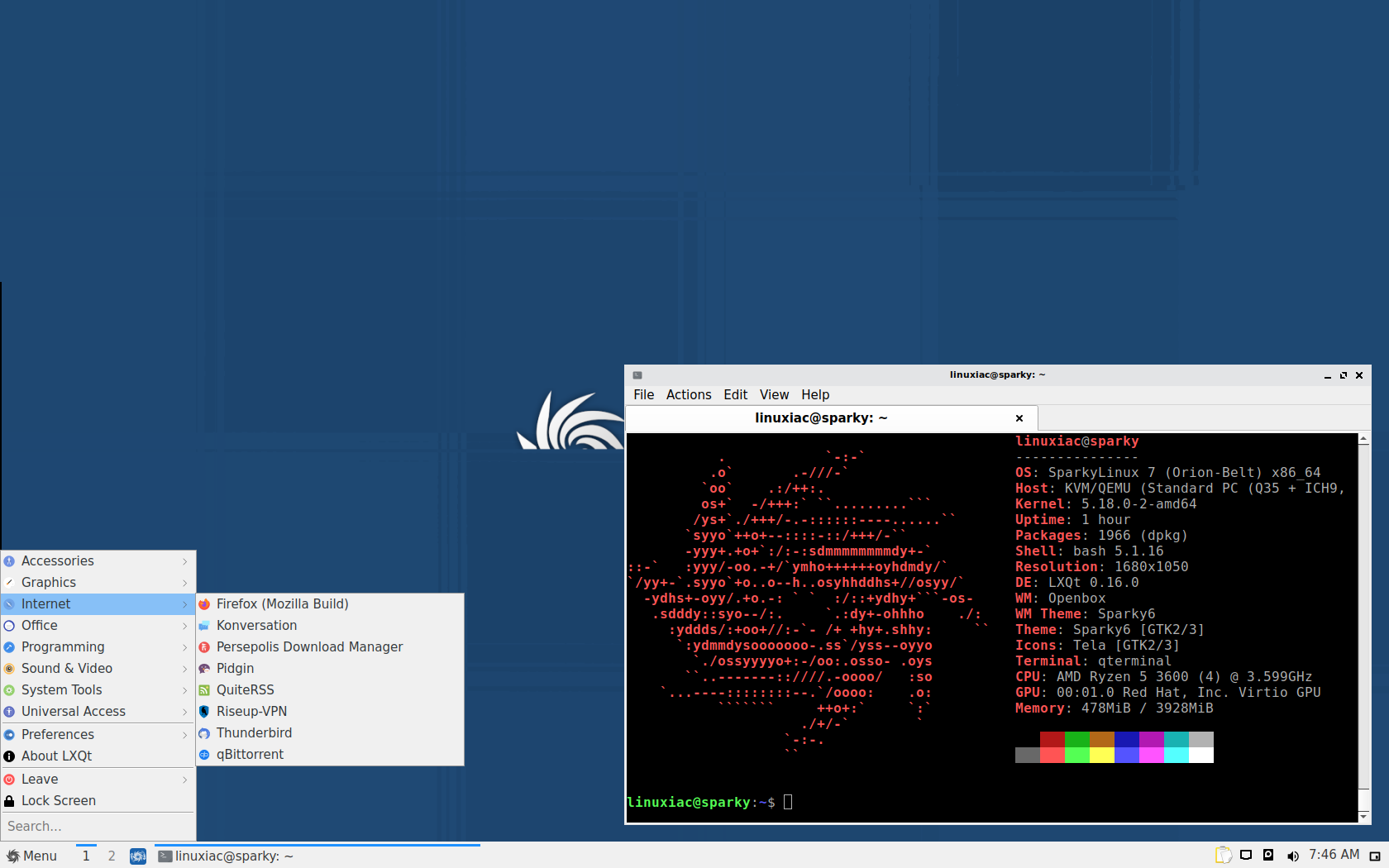Click the Thunderbird mail icon
This screenshot has width=1389, height=868.
[204, 733]
